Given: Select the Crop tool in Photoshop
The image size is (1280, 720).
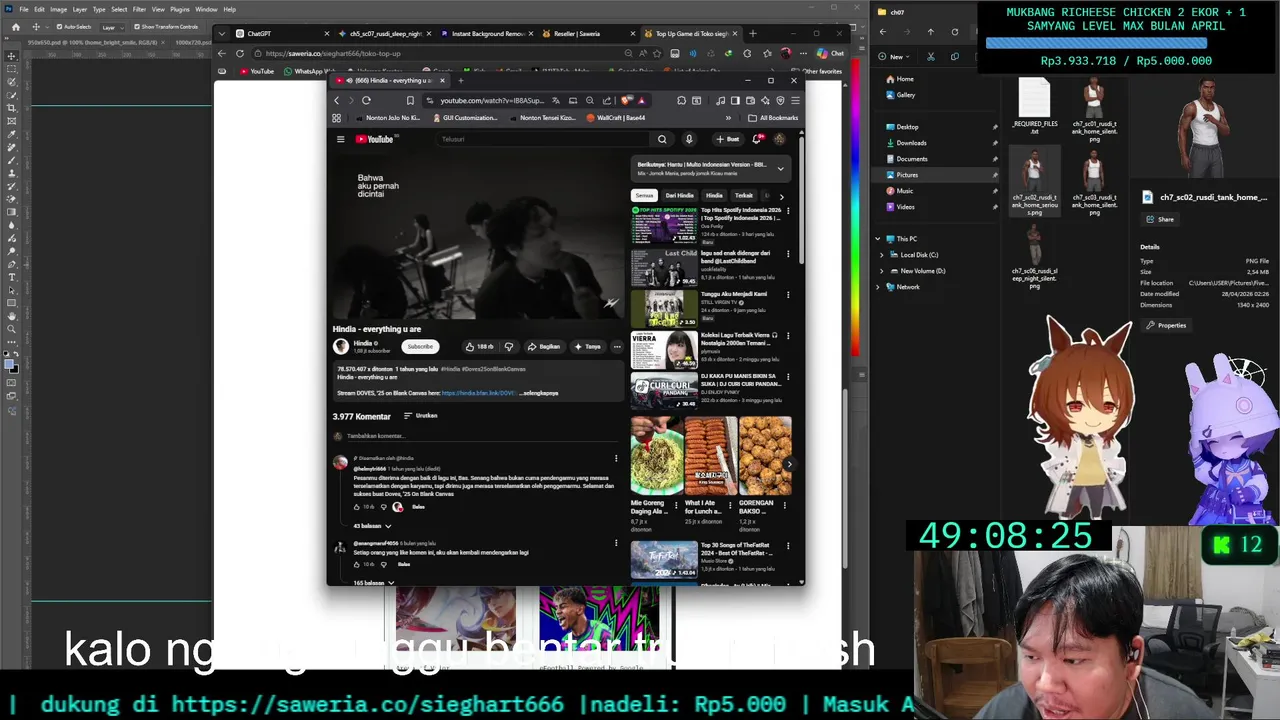Looking at the screenshot, I should click(12, 108).
